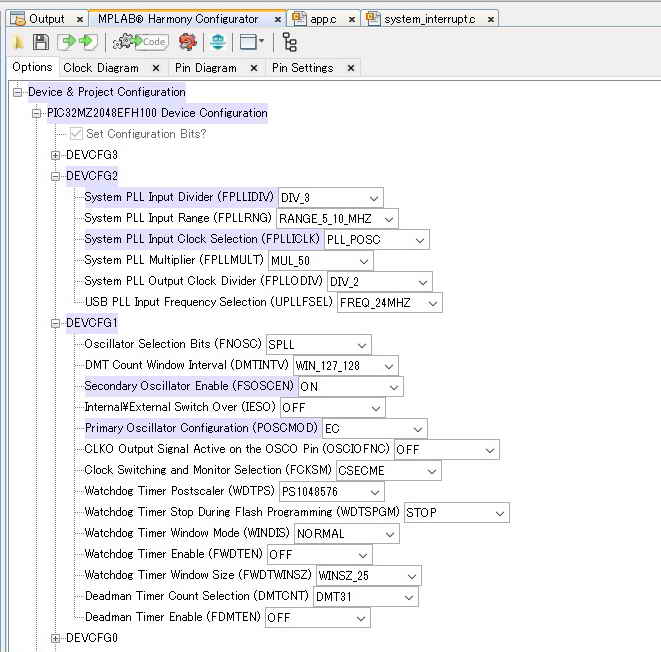Close the MPLAB Harmony Configurator tab
The width and height of the screenshot is (661, 652).
tap(277, 19)
